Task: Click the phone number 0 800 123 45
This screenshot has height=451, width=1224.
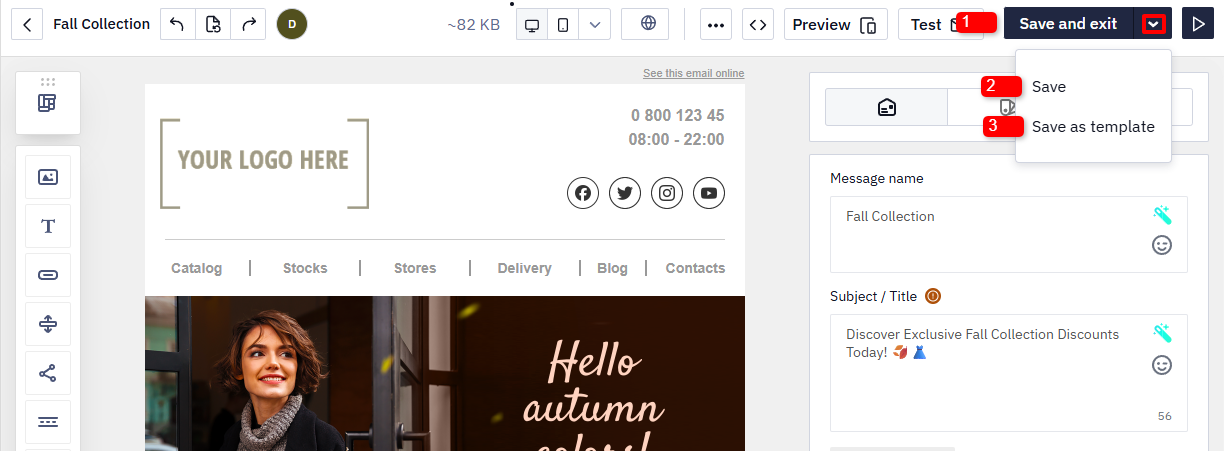Action: [678, 115]
